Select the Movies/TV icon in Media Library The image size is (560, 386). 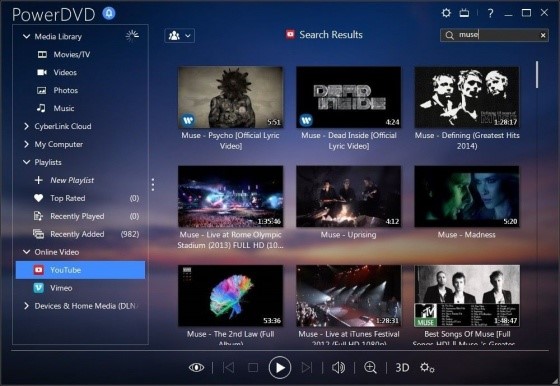click(x=42, y=55)
